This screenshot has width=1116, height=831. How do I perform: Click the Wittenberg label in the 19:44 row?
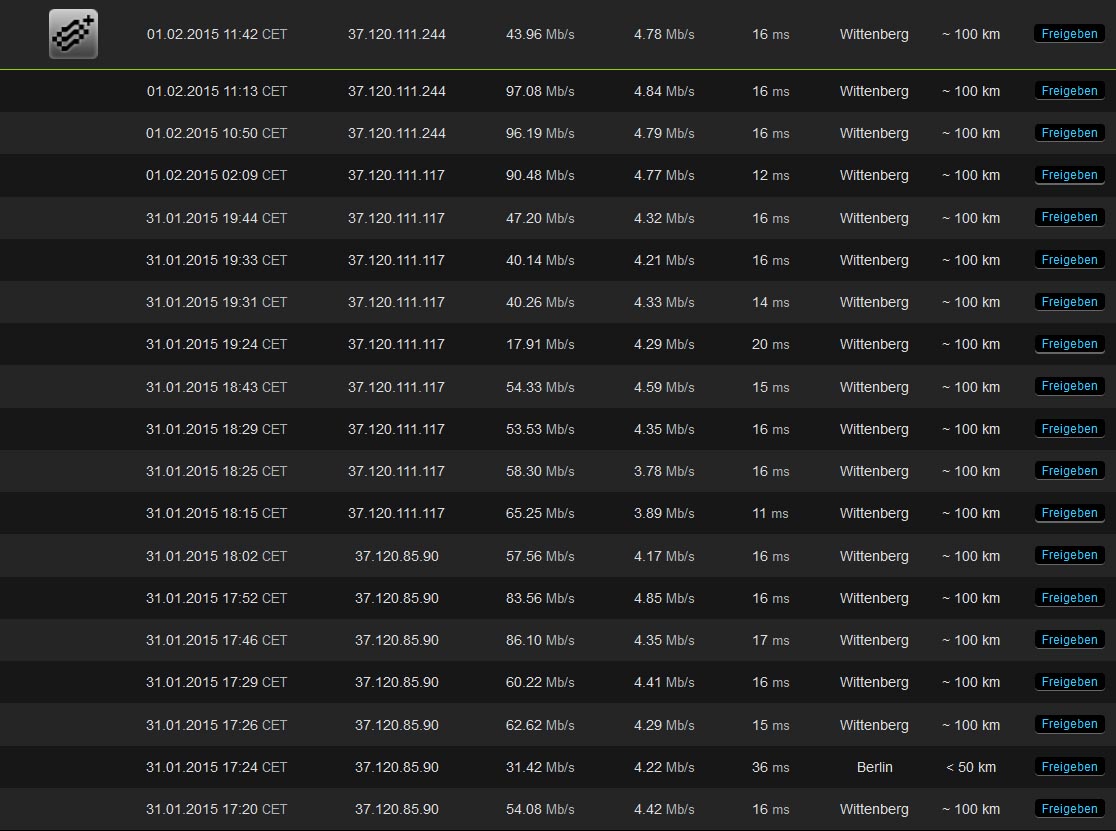click(x=874, y=217)
